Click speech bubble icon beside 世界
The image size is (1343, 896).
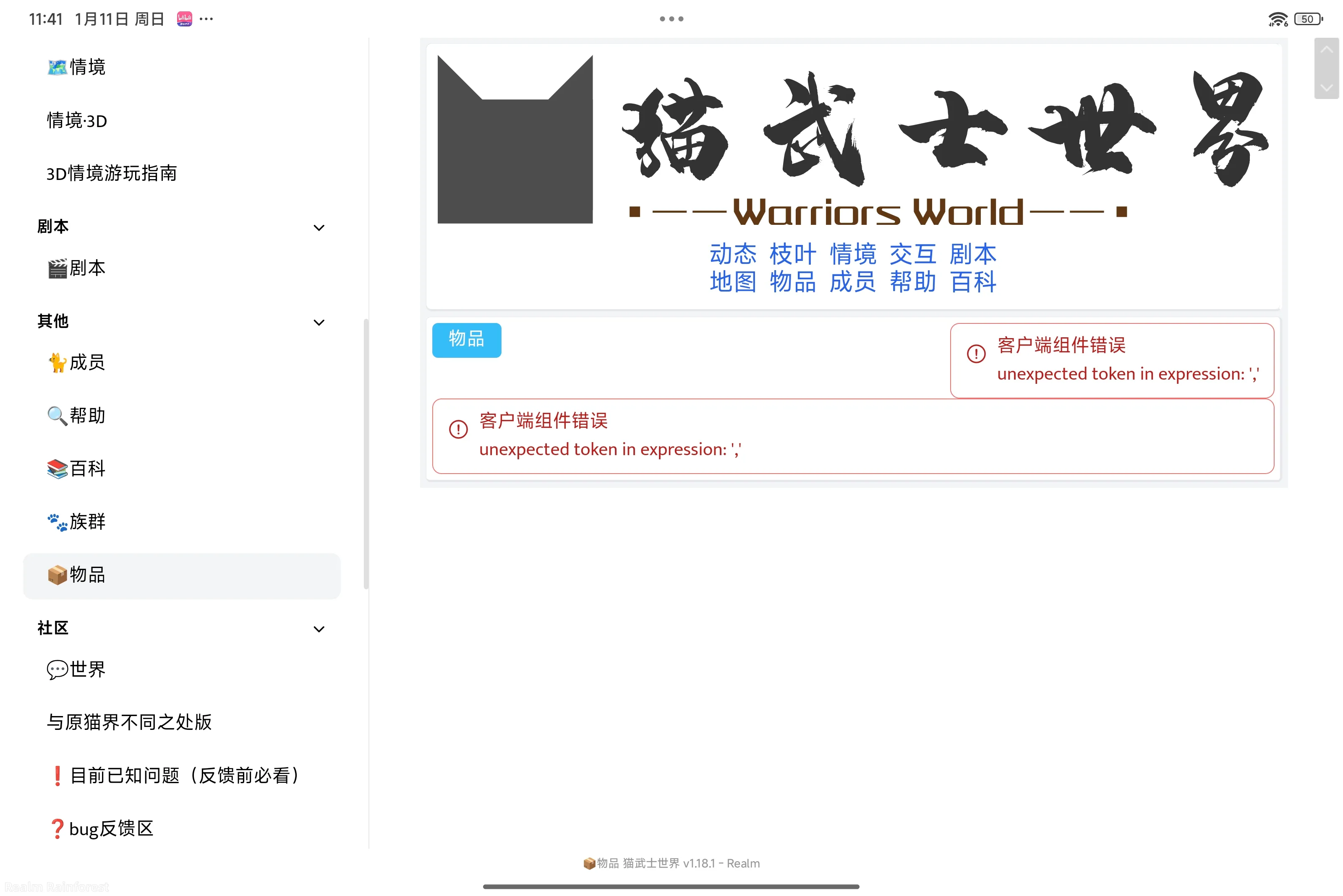[57, 669]
